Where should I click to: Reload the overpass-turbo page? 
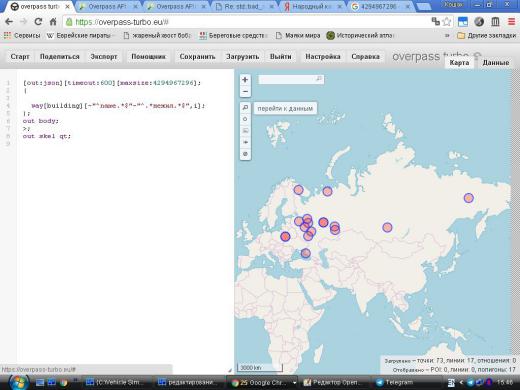[x=38, y=22]
